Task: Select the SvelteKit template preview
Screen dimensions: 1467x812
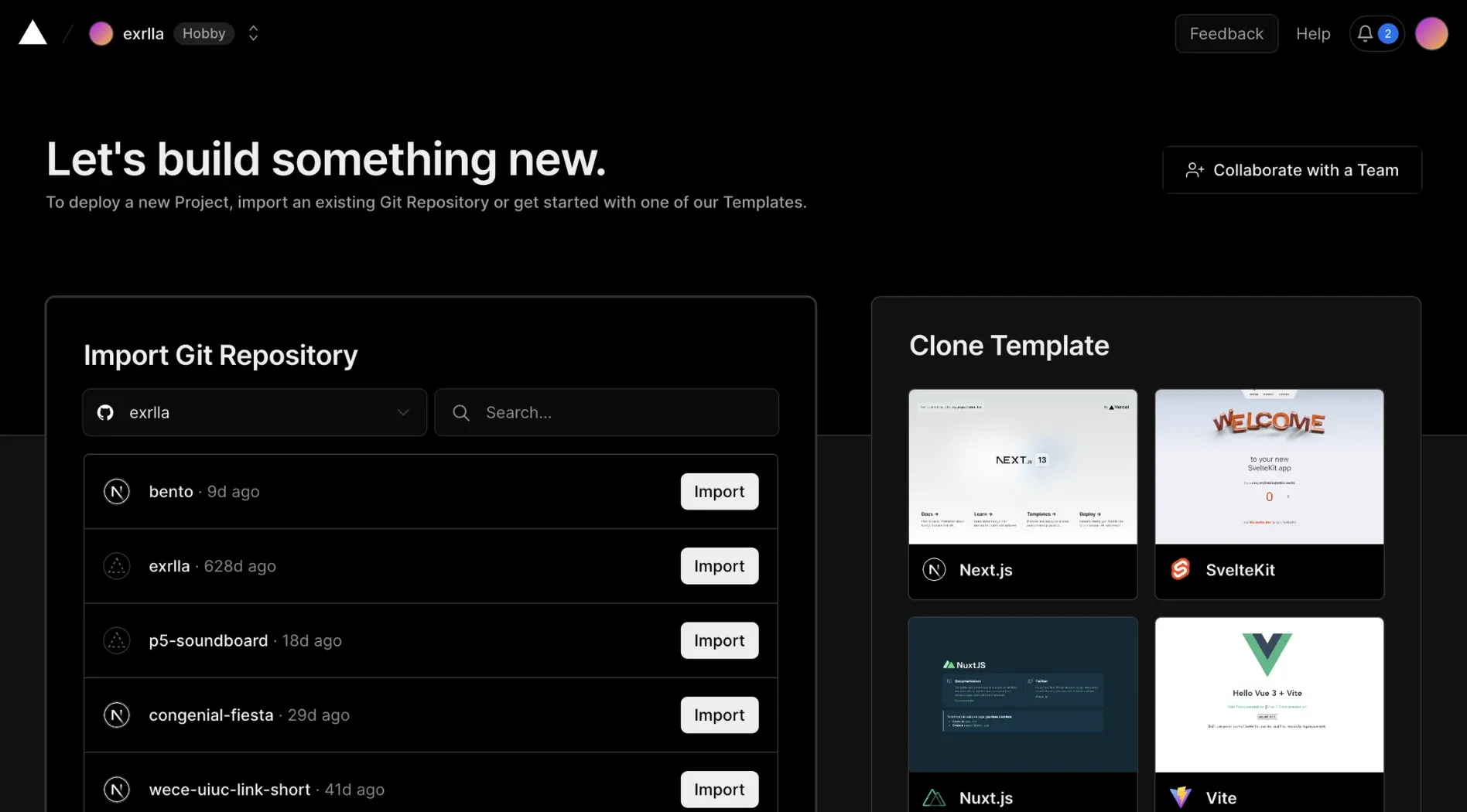Action: (1269, 466)
